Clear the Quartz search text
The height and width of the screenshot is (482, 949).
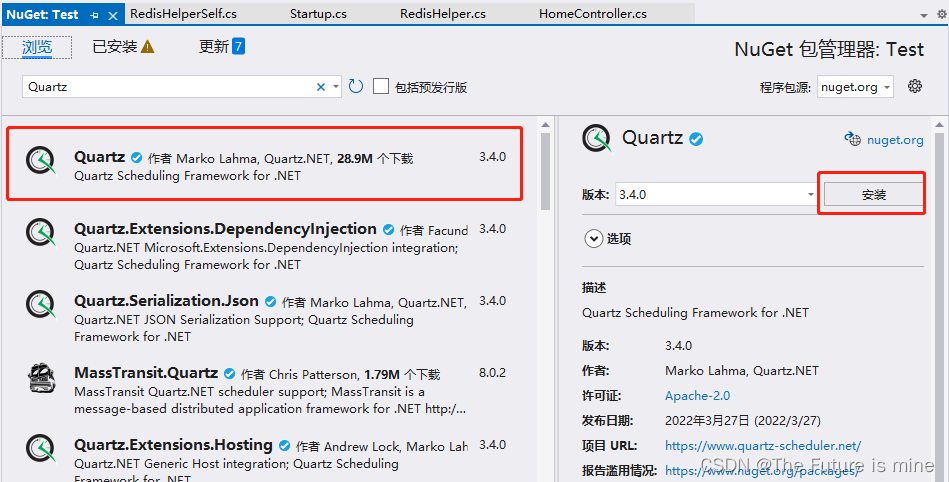point(321,87)
